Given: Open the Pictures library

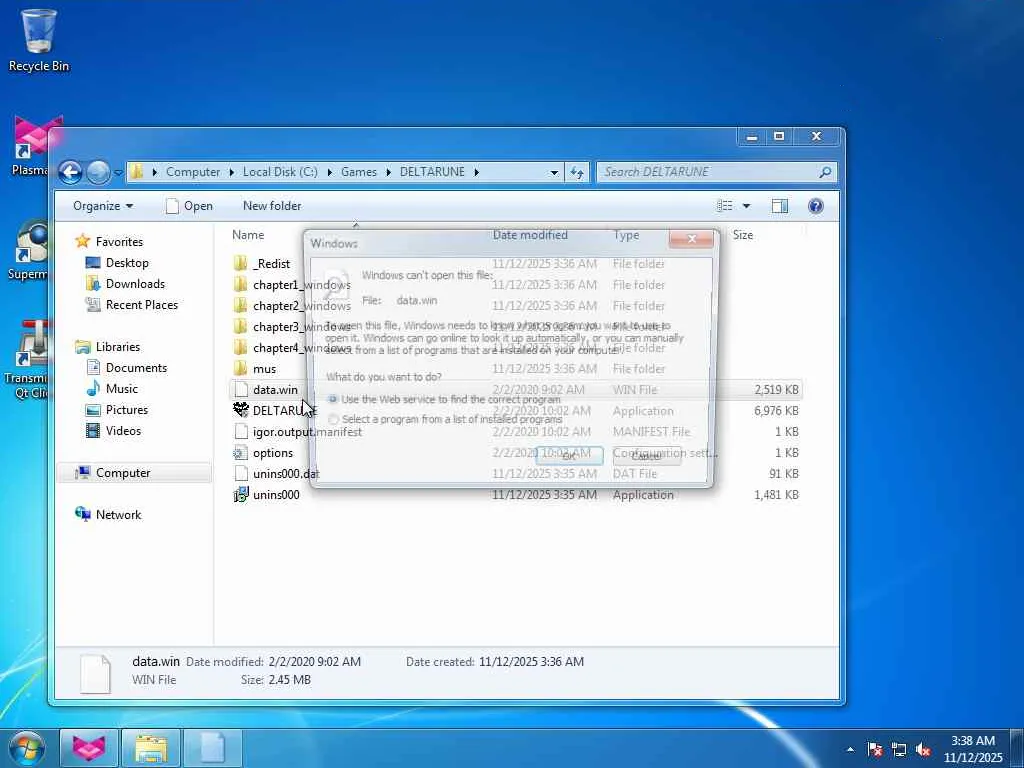Looking at the screenshot, I should [x=118, y=409].
